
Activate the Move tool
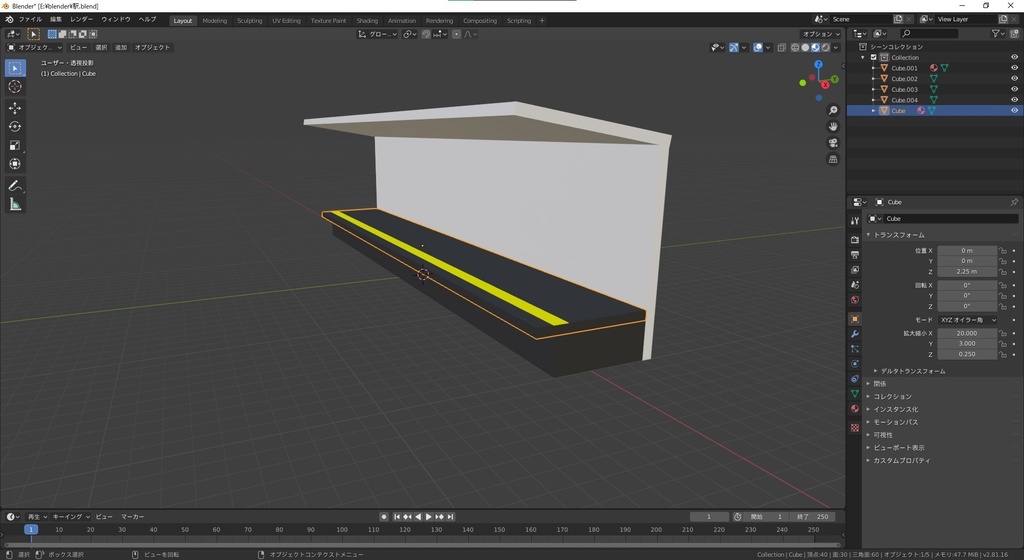15,108
